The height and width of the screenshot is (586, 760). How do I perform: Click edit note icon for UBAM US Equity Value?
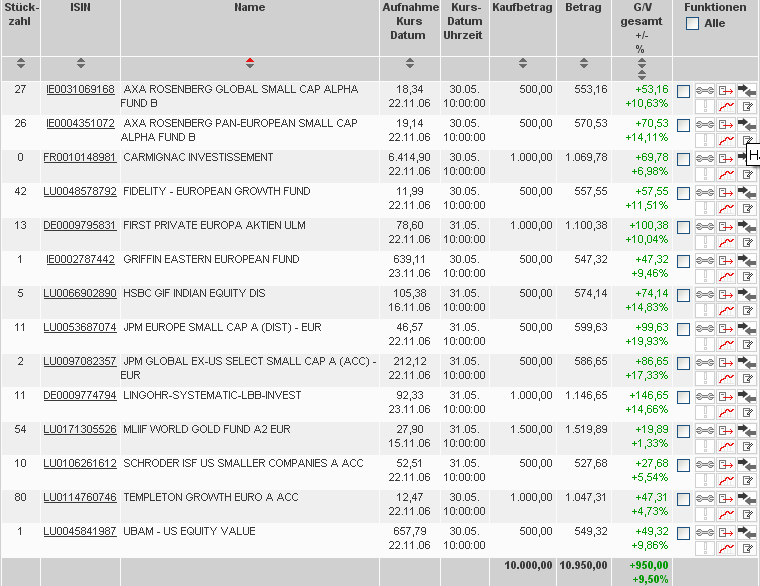click(747, 548)
